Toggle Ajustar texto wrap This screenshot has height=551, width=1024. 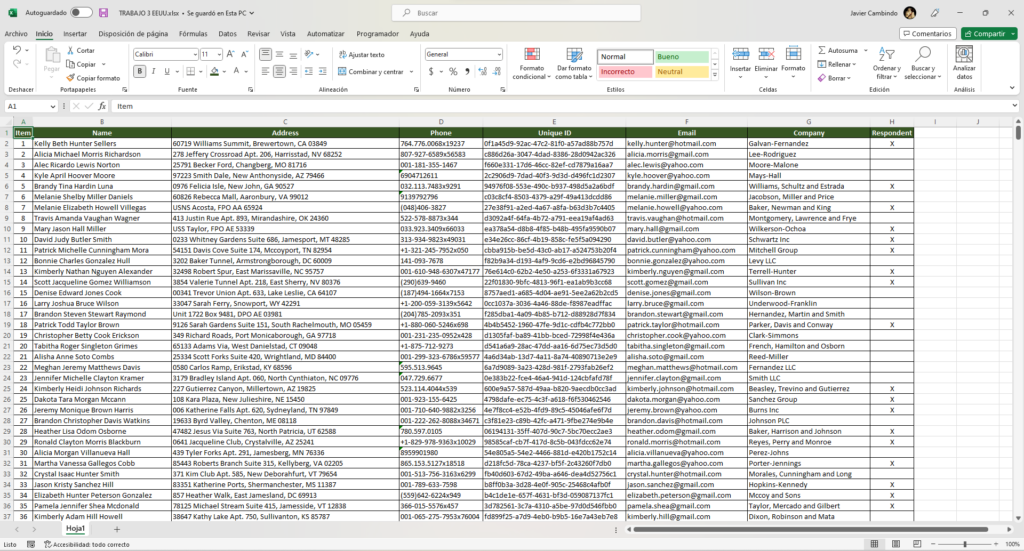pos(361,54)
